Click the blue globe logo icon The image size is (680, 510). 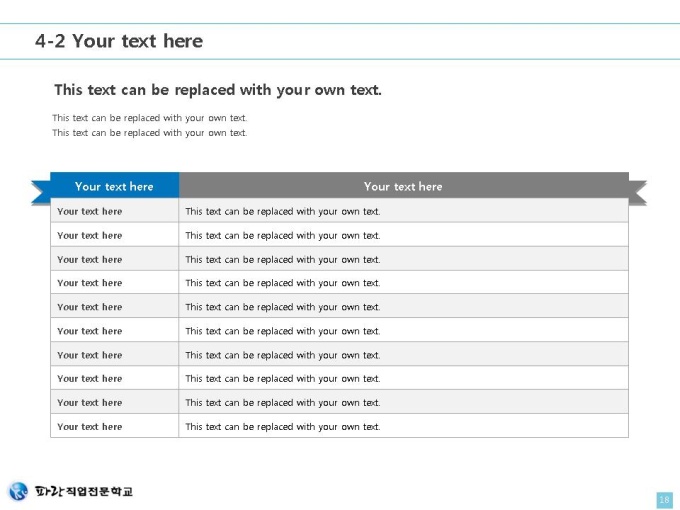point(19,491)
